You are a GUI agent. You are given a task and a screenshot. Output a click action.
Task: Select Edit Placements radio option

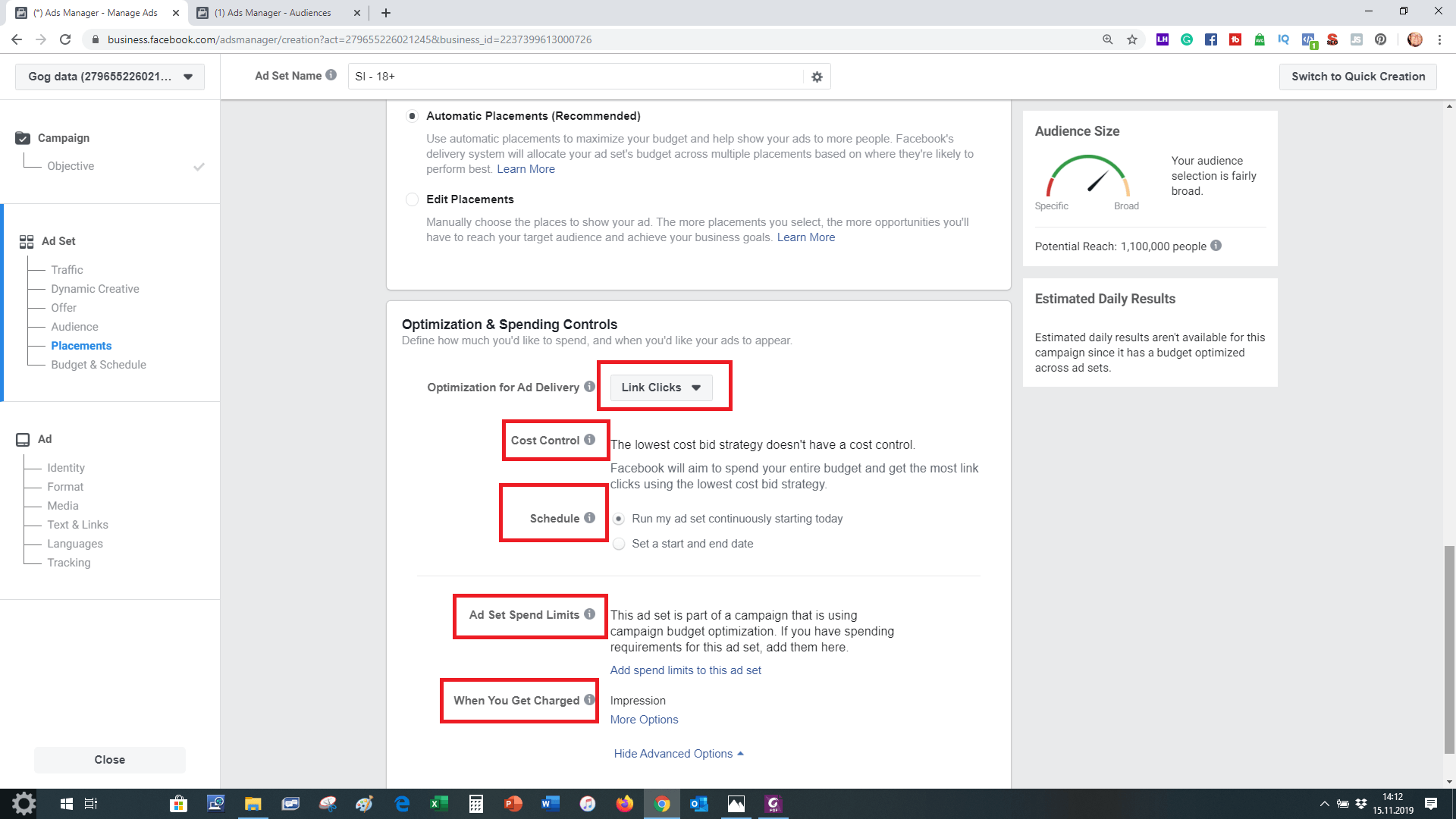coord(412,199)
